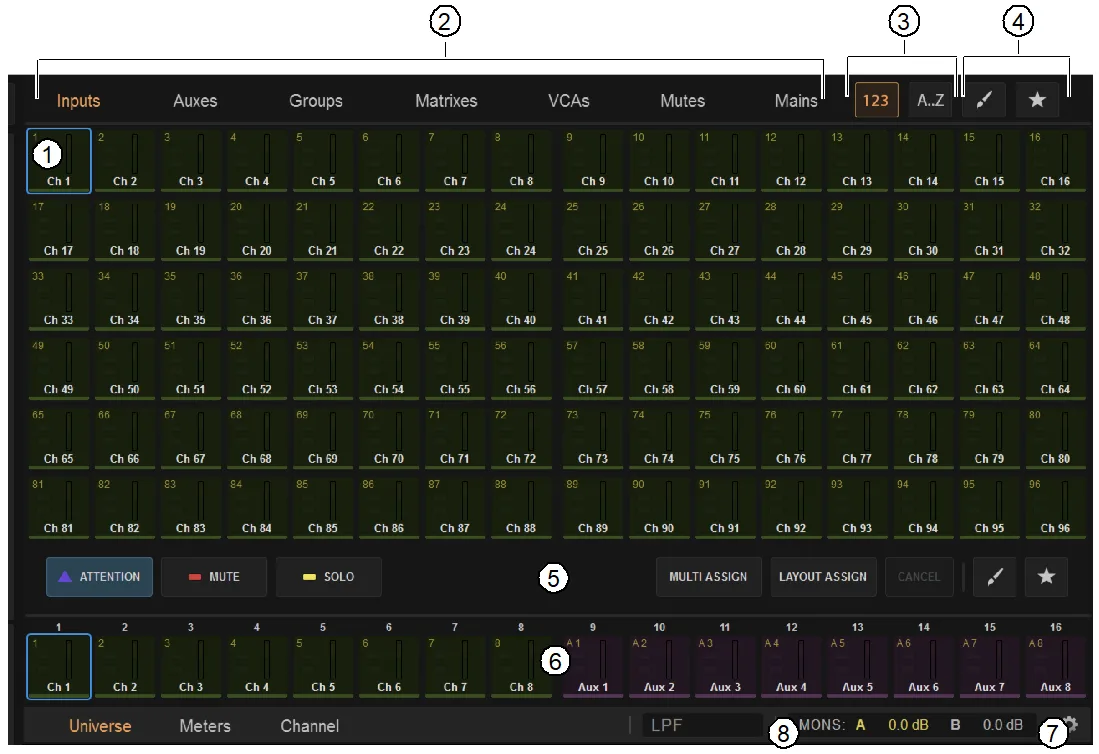Select the Ch 69 channel tile
Viewport: 1099px width, 754px height.
[323, 438]
